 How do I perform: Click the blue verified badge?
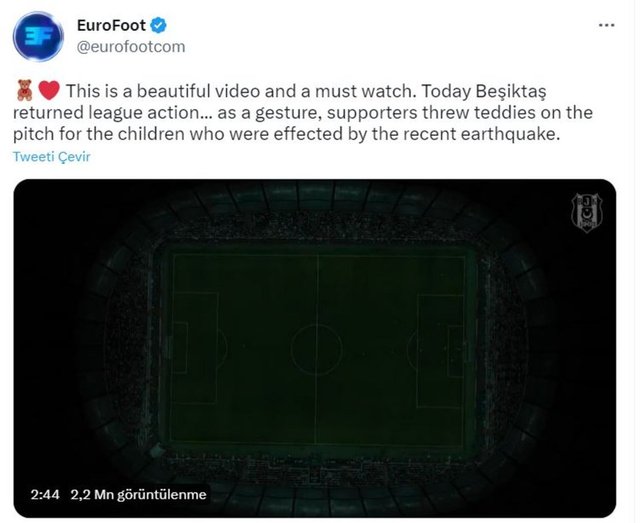tap(153, 25)
